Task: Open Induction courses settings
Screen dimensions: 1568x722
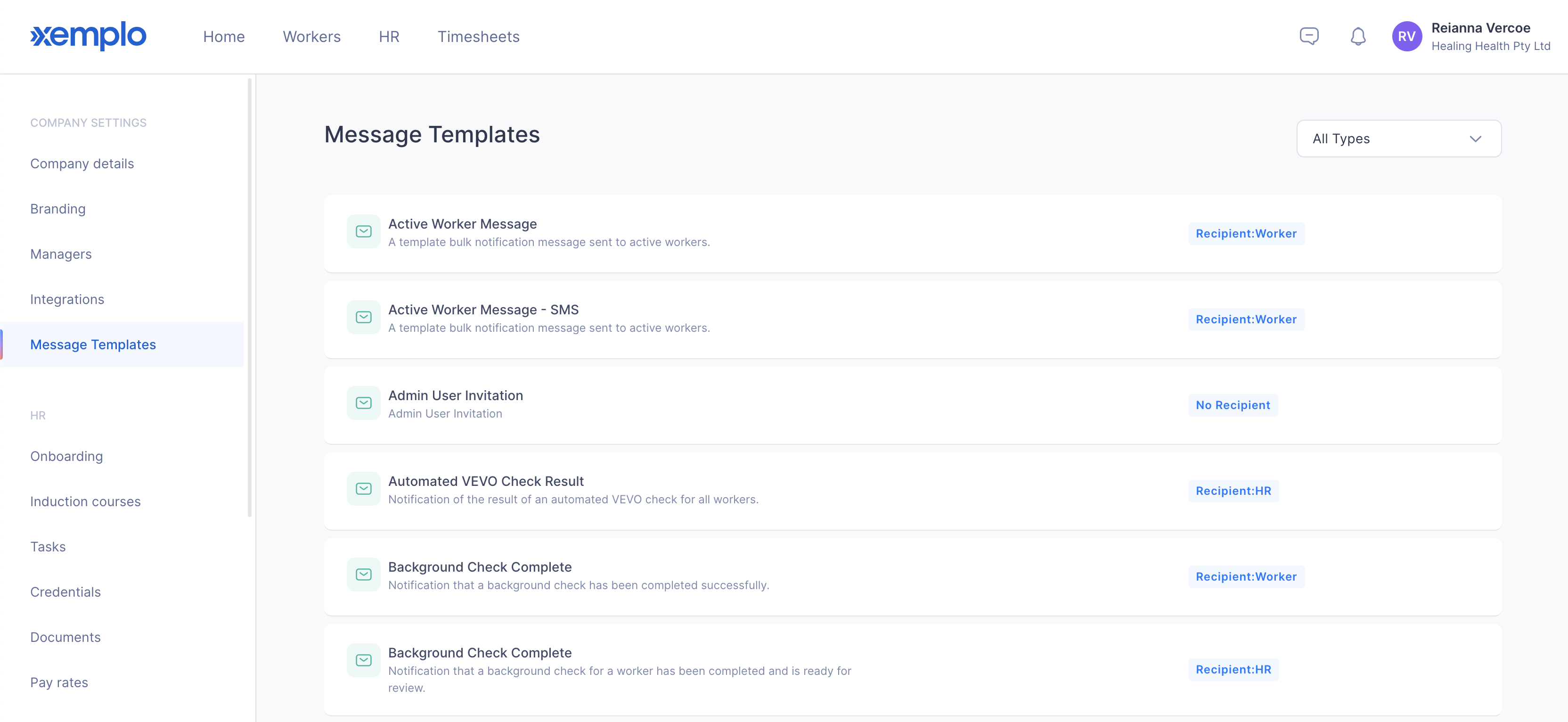Action: pyautogui.click(x=85, y=501)
